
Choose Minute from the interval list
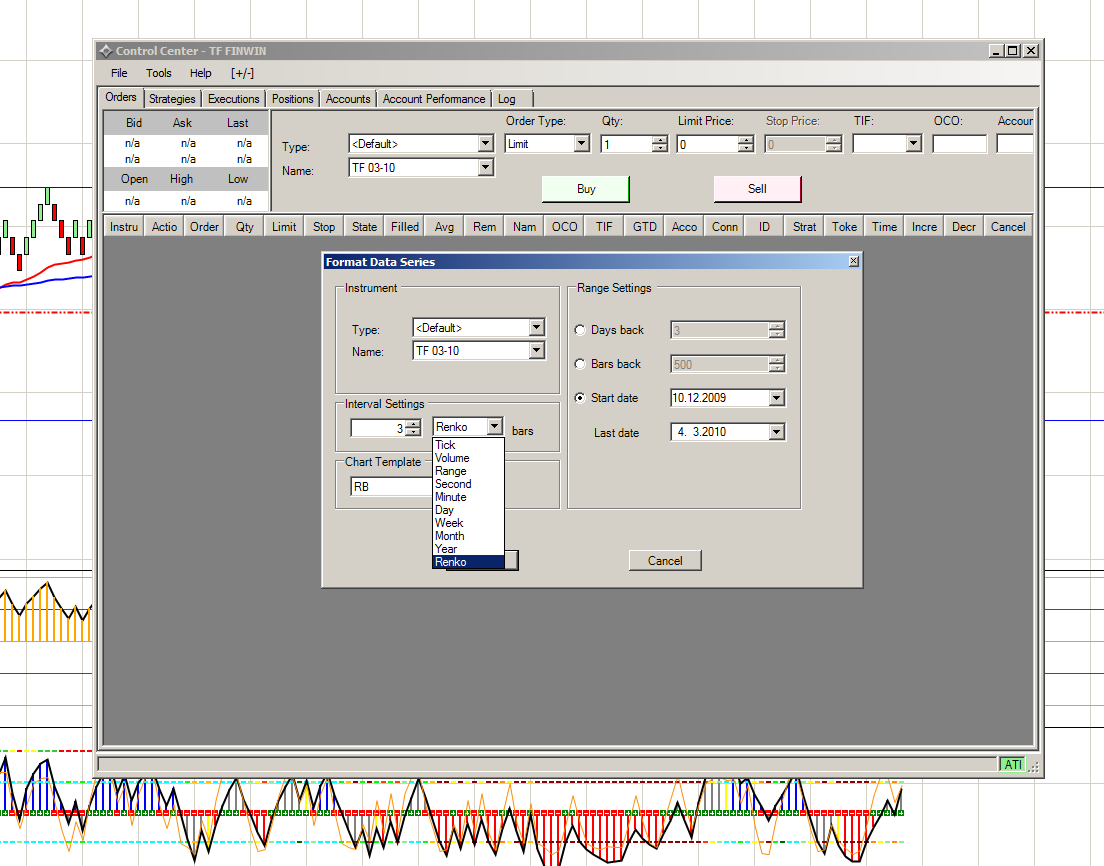tap(451, 497)
